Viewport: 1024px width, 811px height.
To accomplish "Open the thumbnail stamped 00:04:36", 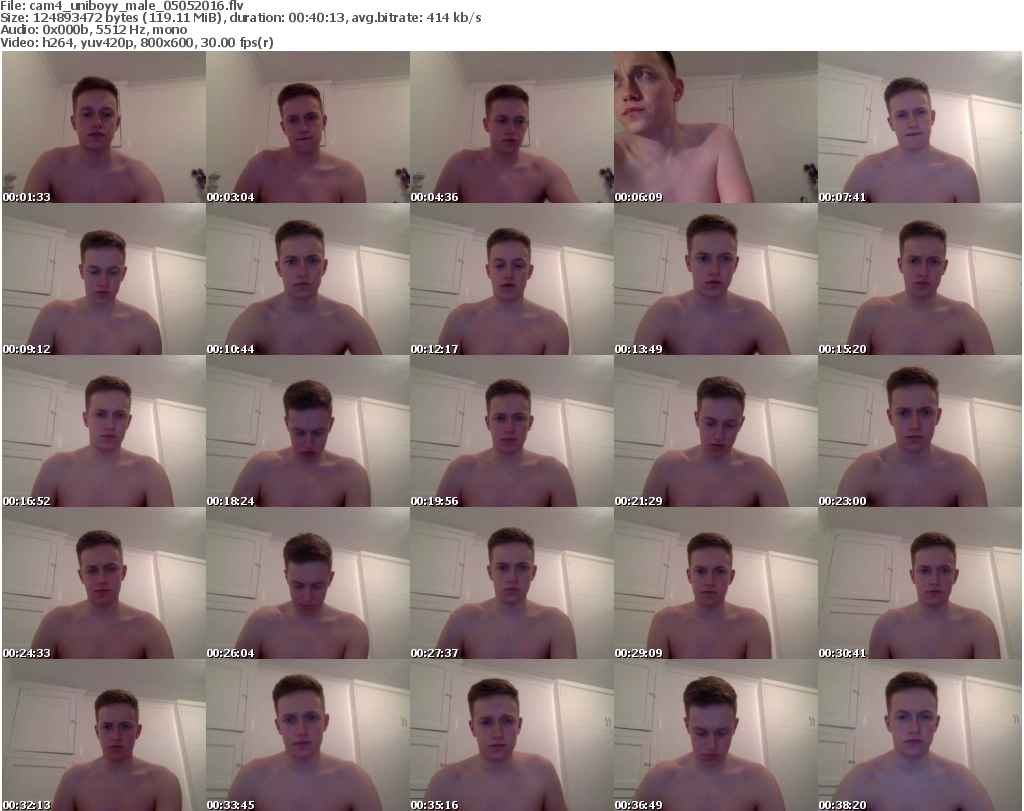I will (x=512, y=127).
